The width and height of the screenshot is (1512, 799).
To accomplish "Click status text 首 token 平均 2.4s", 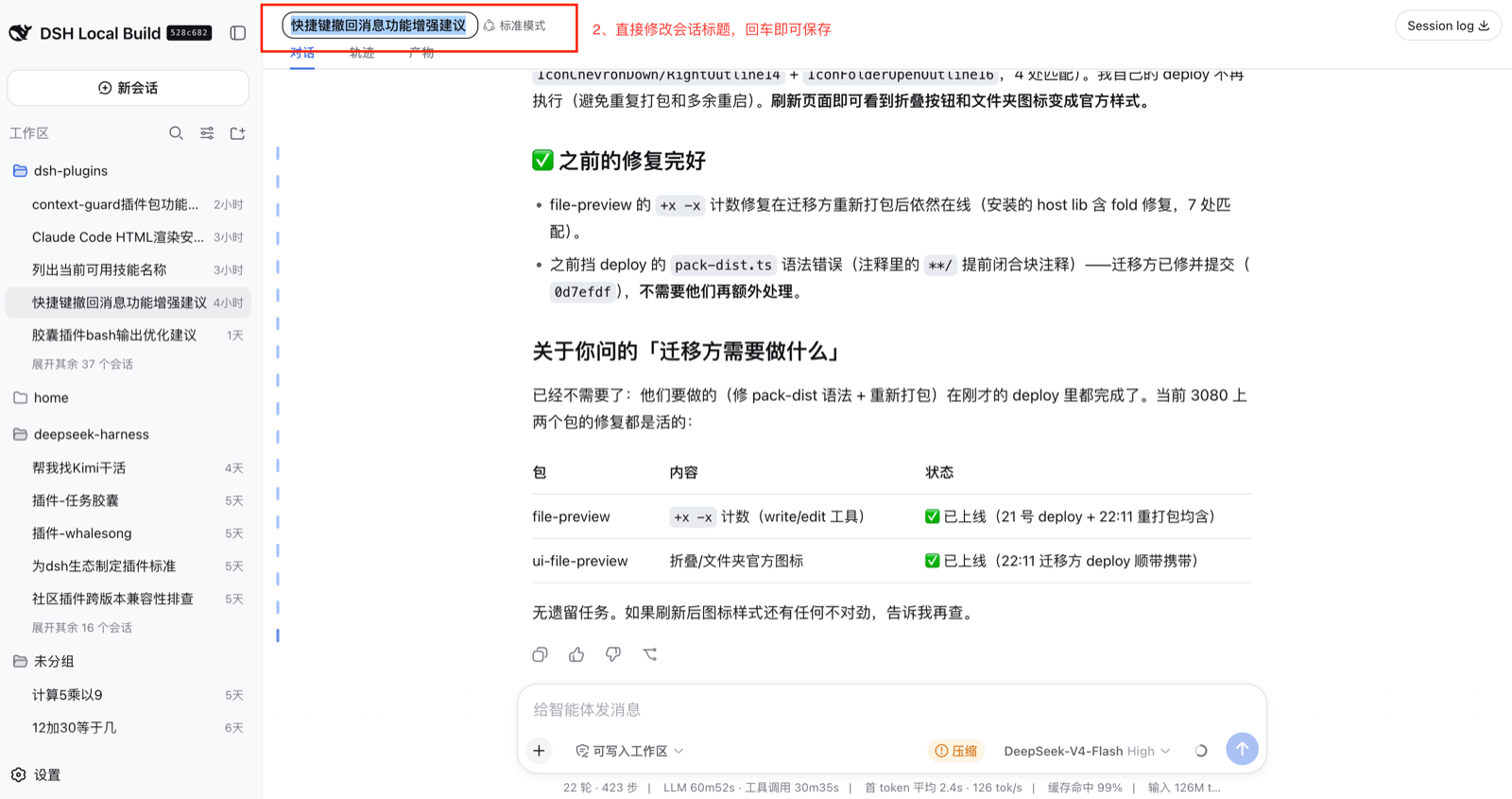I will point(913,788).
